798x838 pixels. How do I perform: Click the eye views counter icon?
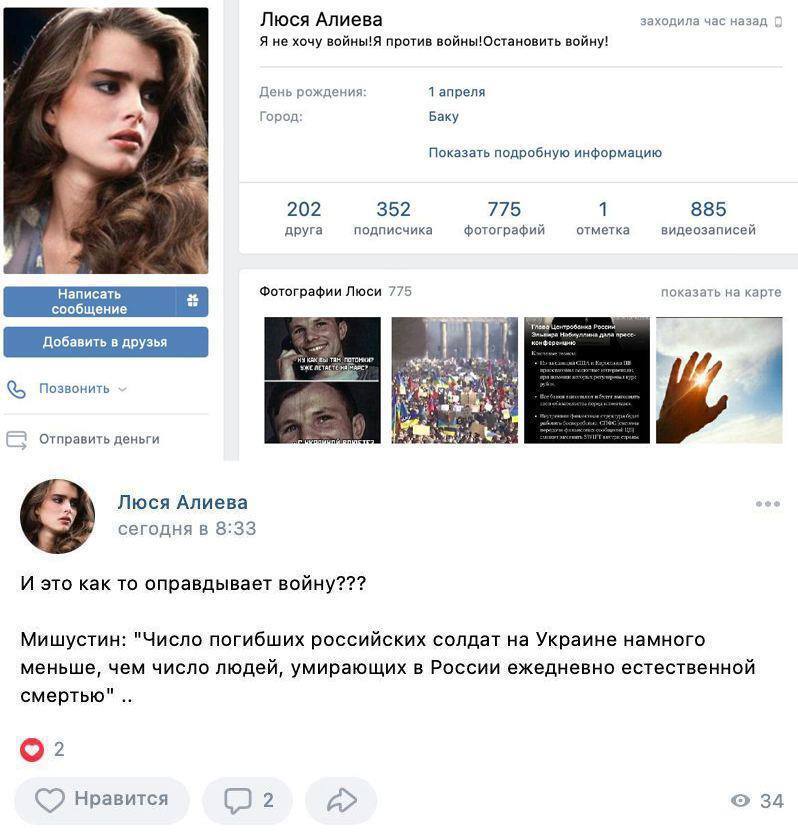pyautogui.click(x=740, y=800)
